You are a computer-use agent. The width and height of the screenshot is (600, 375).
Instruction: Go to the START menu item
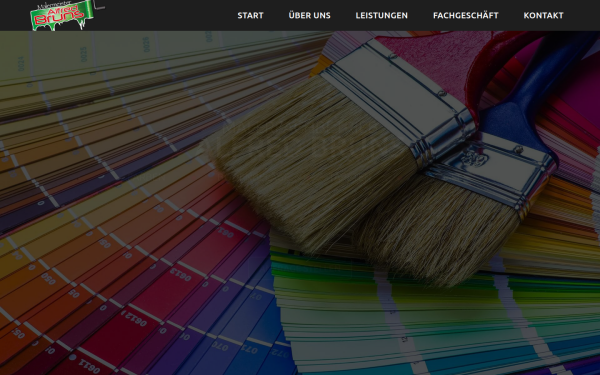pyautogui.click(x=250, y=15)
